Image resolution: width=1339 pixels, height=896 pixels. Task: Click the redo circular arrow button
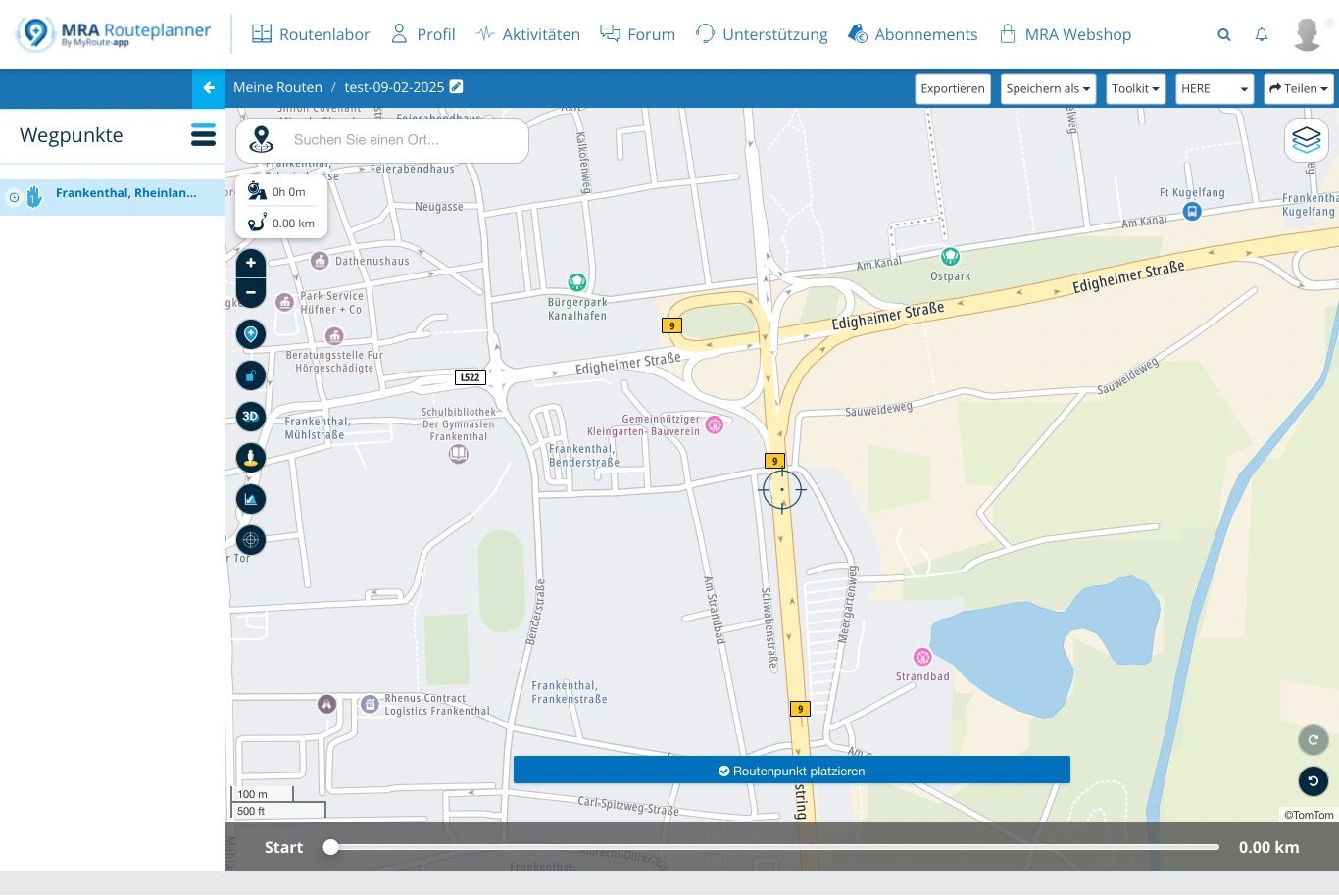click(x=1313, y=740)
